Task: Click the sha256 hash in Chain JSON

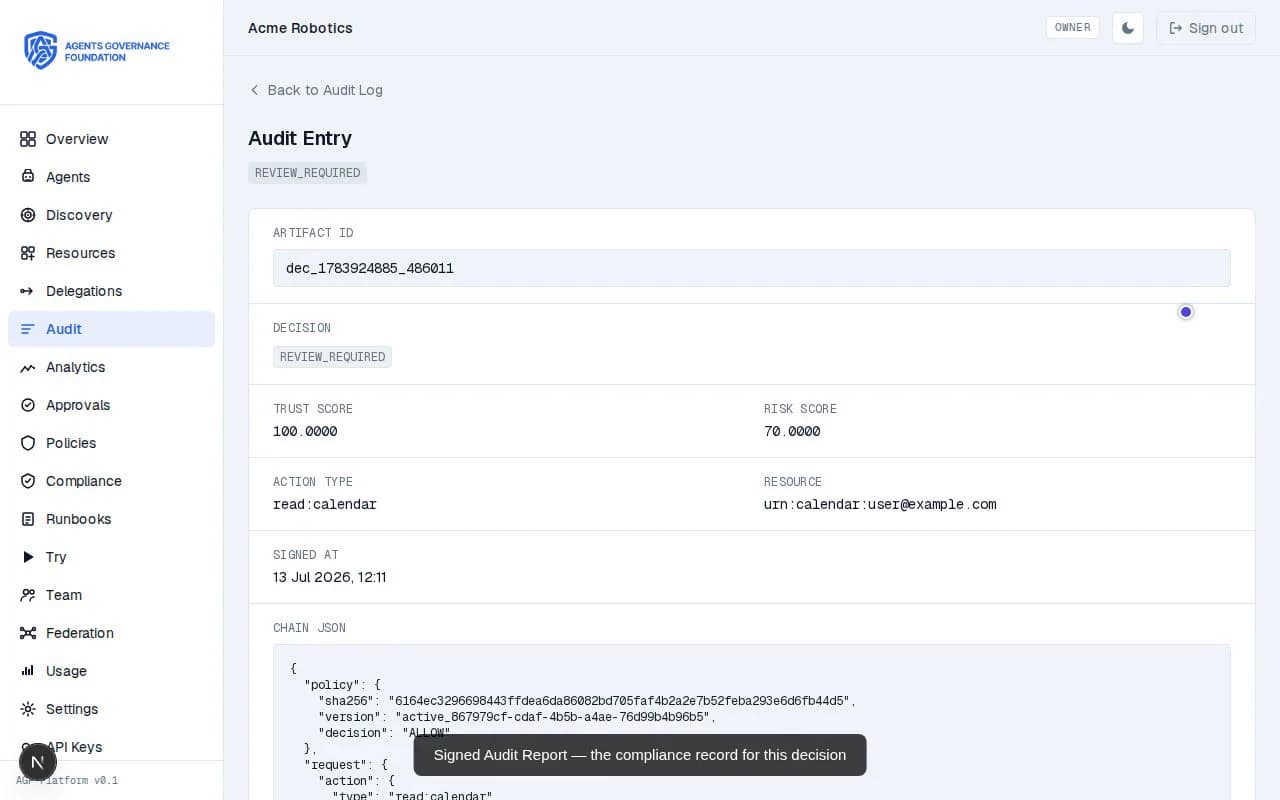Action: 621,701
